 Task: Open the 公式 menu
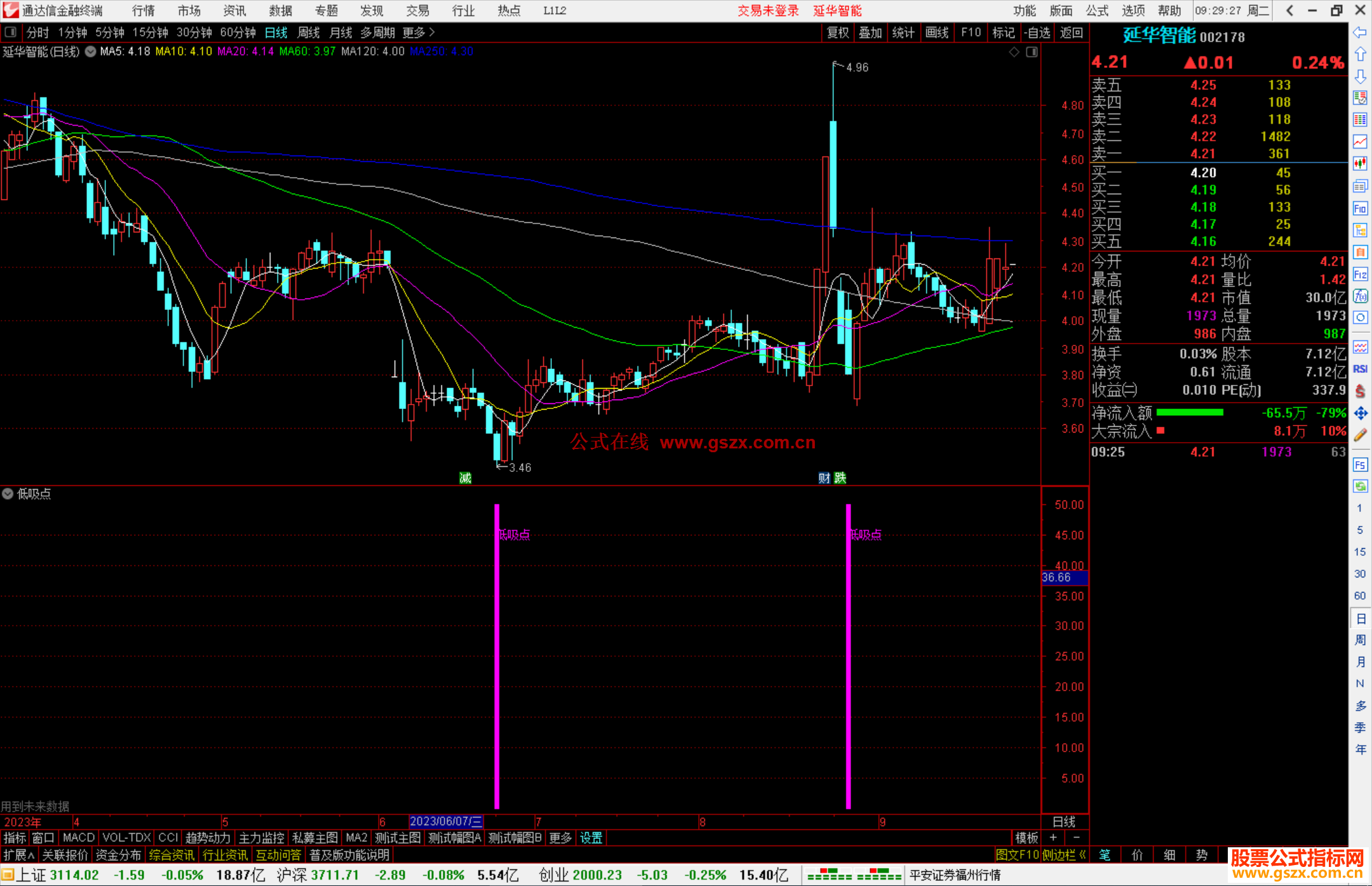1097,10
